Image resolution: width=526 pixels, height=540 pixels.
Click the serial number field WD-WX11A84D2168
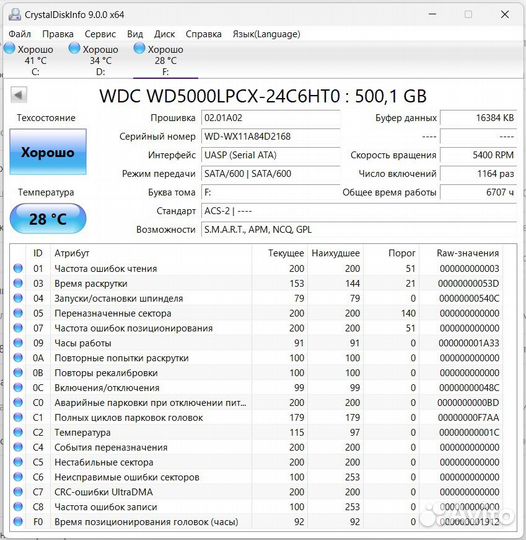pyautogui.click(x=270, y=136)
